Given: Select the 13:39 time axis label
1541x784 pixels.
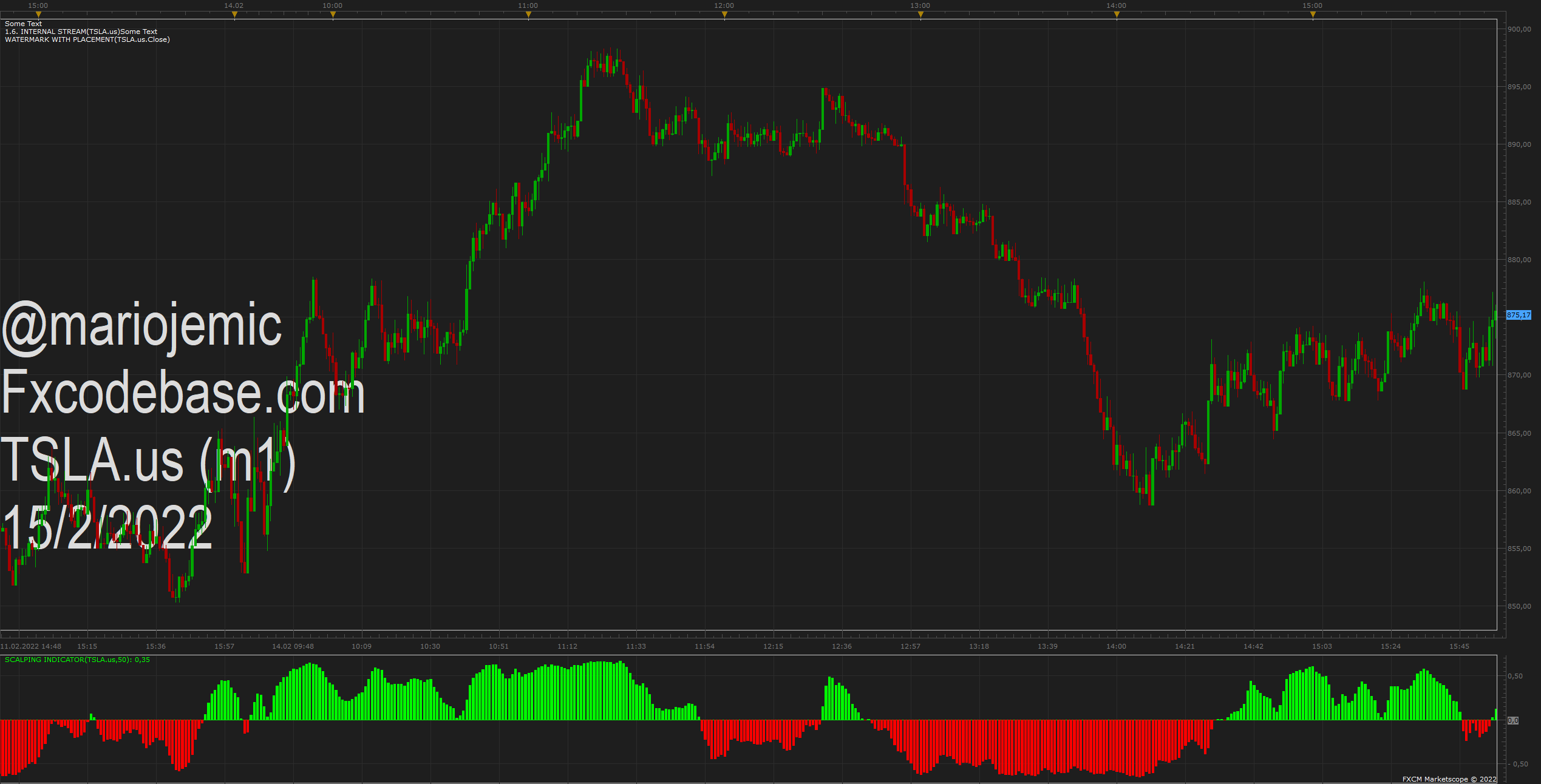Looking at the screenshot, I should click(1048, 646).
